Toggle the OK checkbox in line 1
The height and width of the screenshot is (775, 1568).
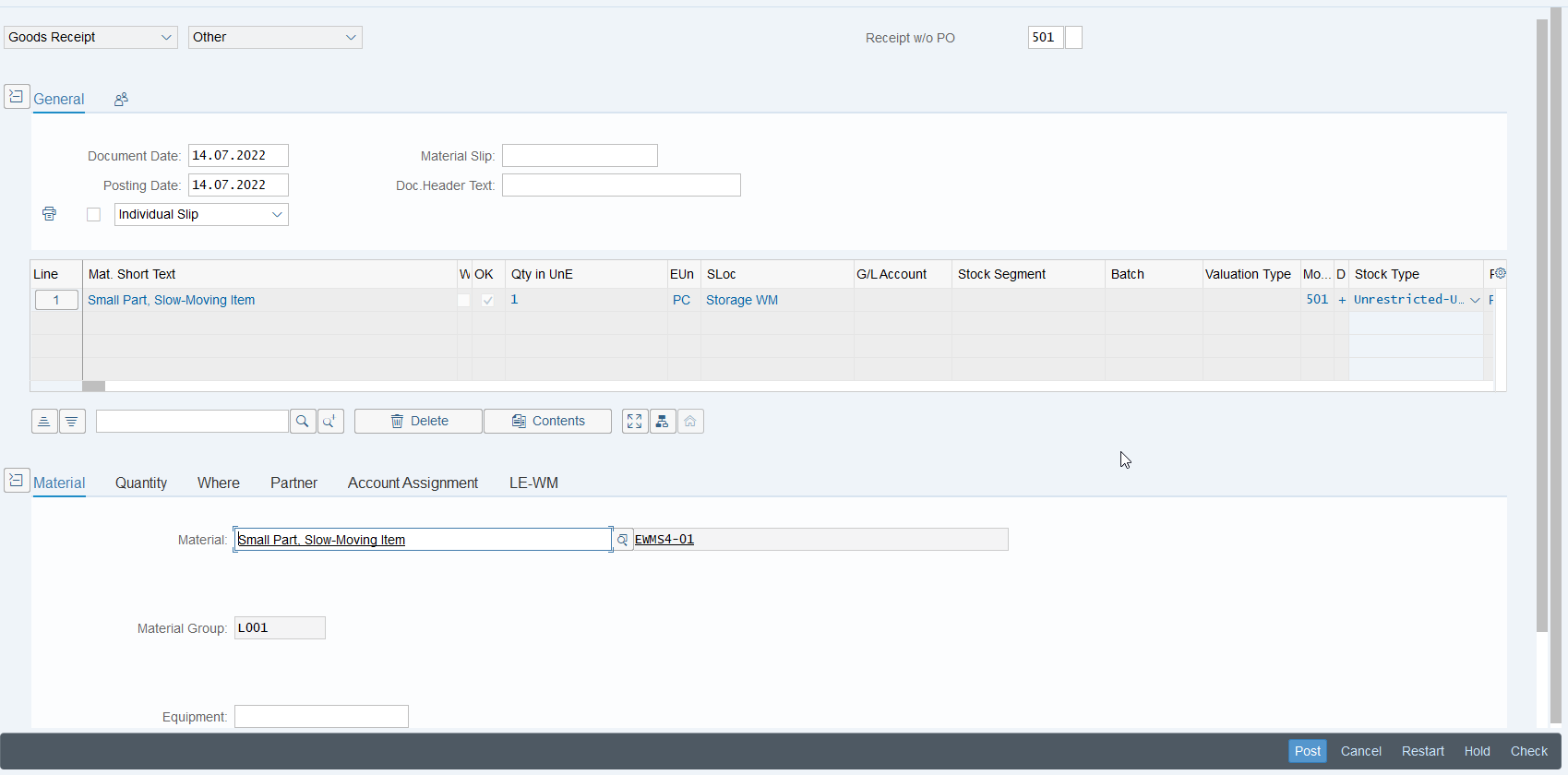tap(488, 300)
